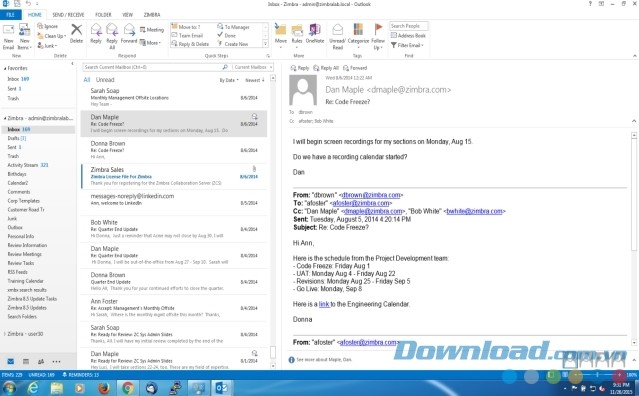Open the FILE tab
Viewport: 639px width, 396px height.
(11, 15)
